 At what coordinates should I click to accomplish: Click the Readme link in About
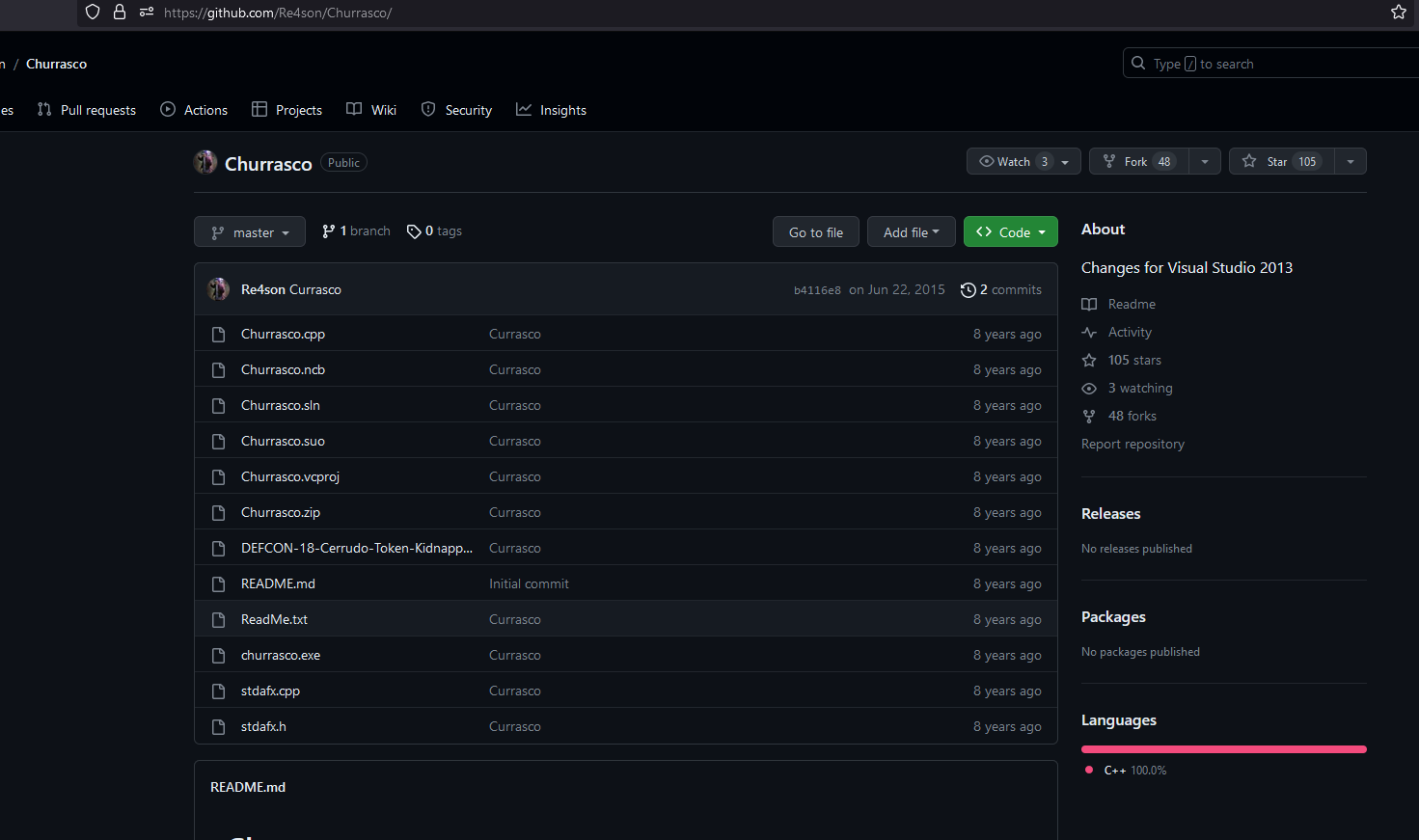(1132, 305)
